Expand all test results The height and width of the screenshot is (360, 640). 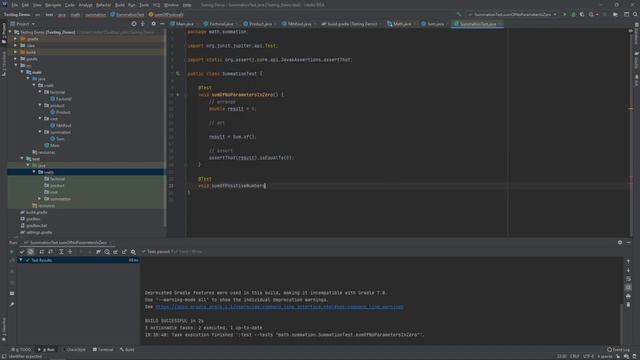(x=61, y=252)
